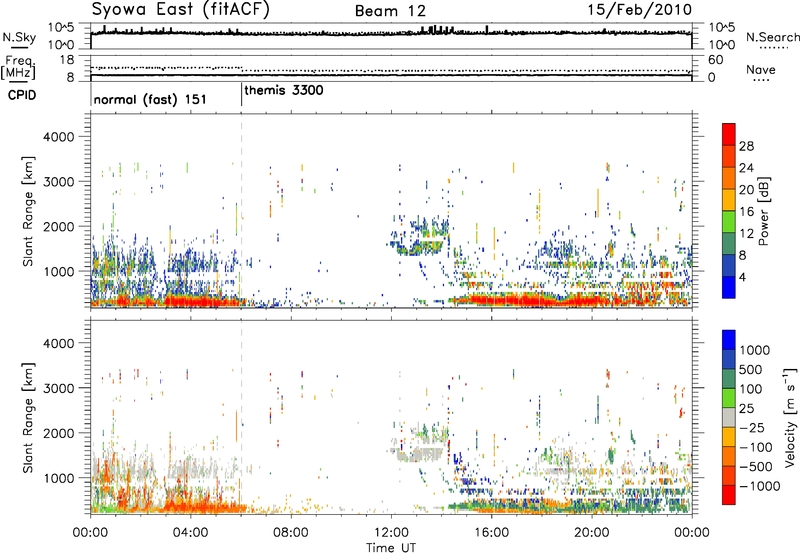Pick the 16–20 dB yellow Power segment
The height and width of the screenshot is (554, 800).
[x=729, y=200]
